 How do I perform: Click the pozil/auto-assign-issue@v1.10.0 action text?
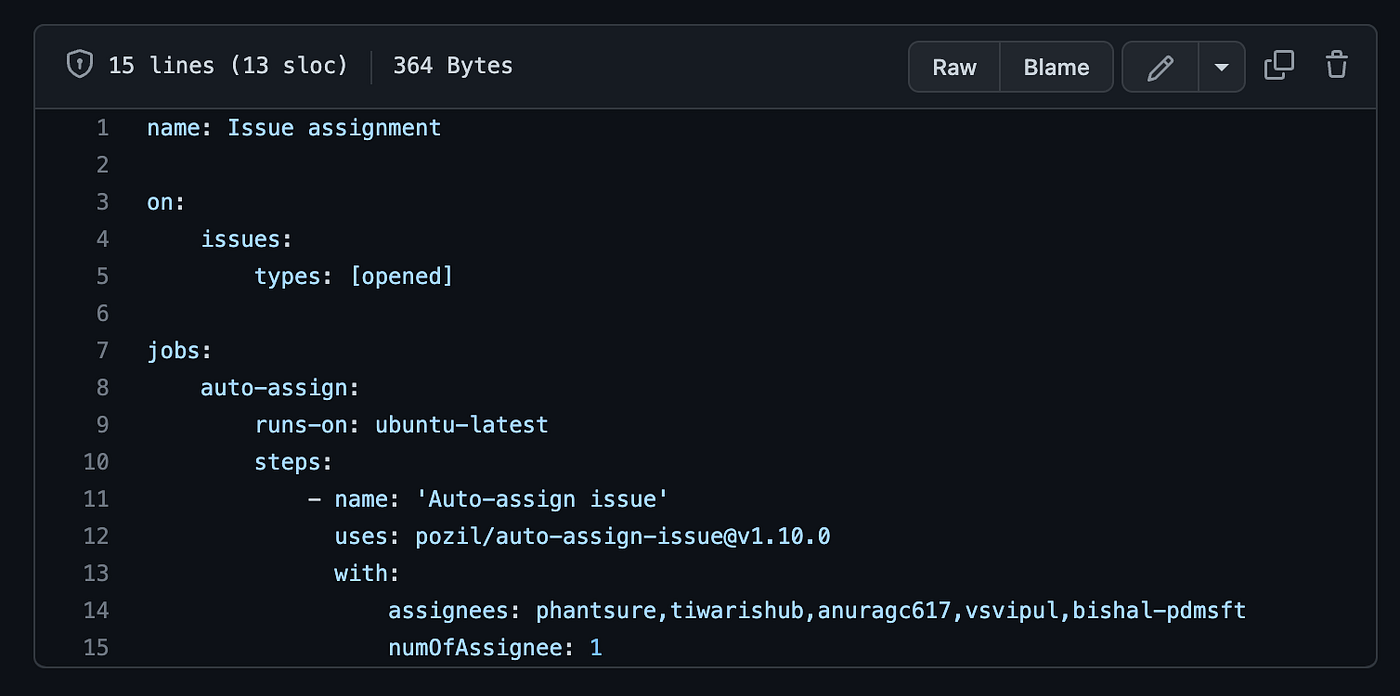622,536
